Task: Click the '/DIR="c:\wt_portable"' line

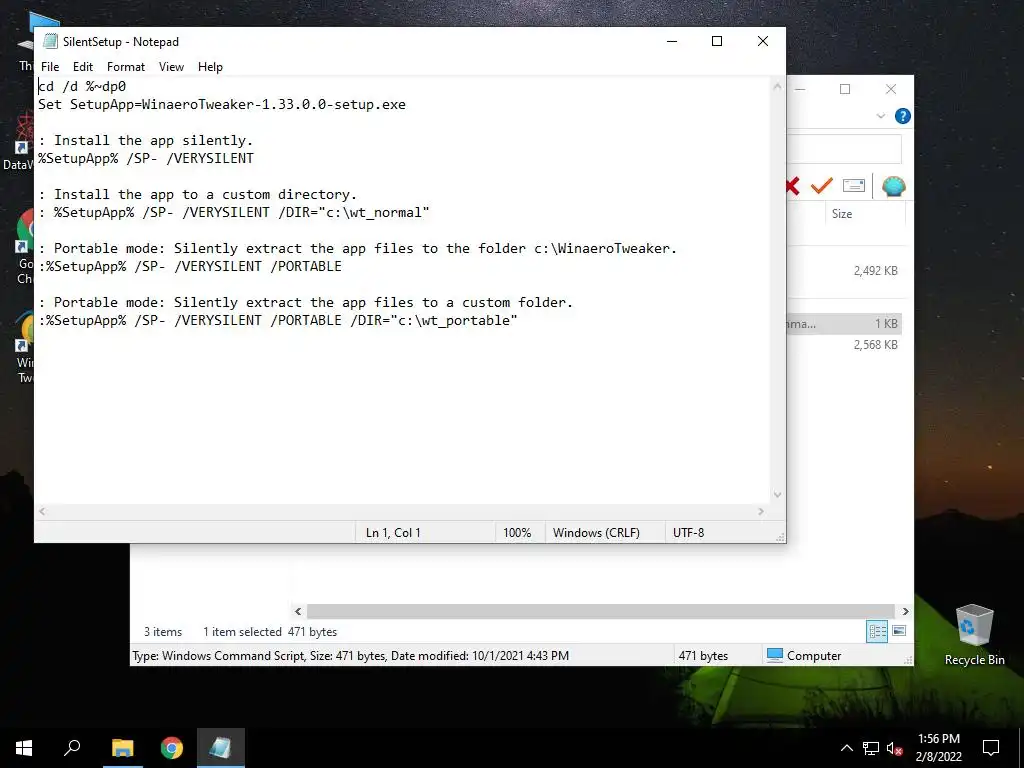Action: 278,320
